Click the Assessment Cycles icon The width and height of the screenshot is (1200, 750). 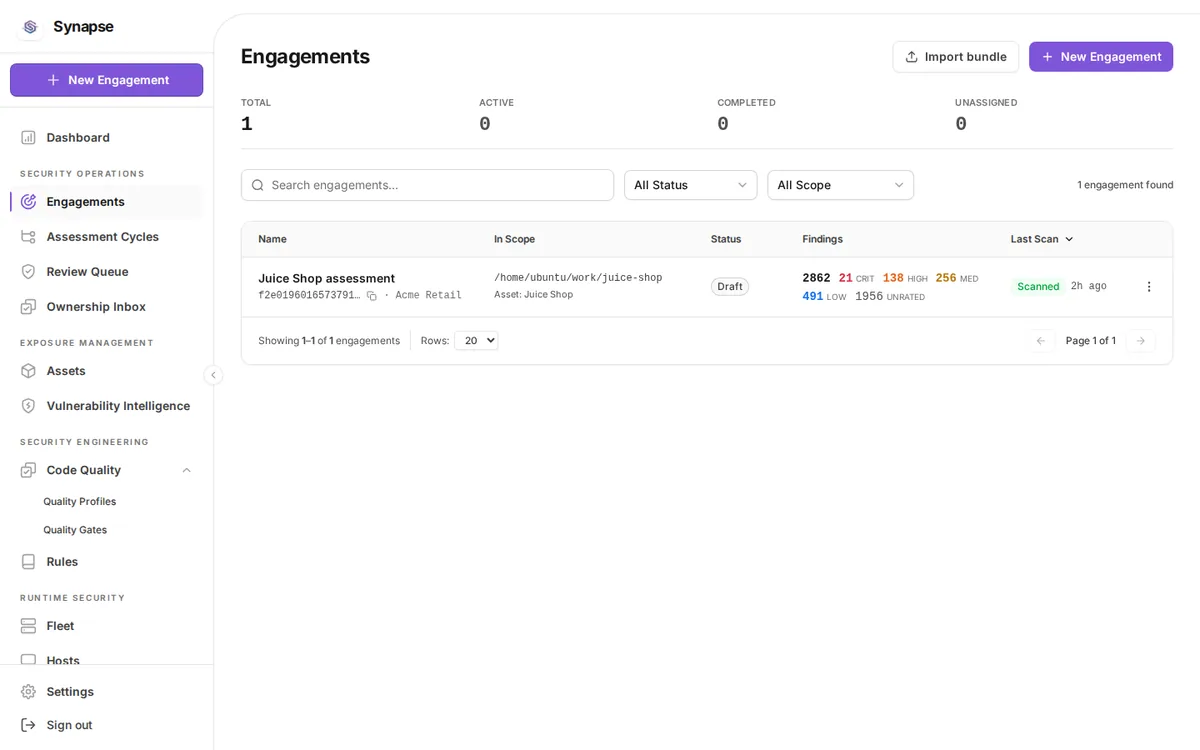[28, 236]
